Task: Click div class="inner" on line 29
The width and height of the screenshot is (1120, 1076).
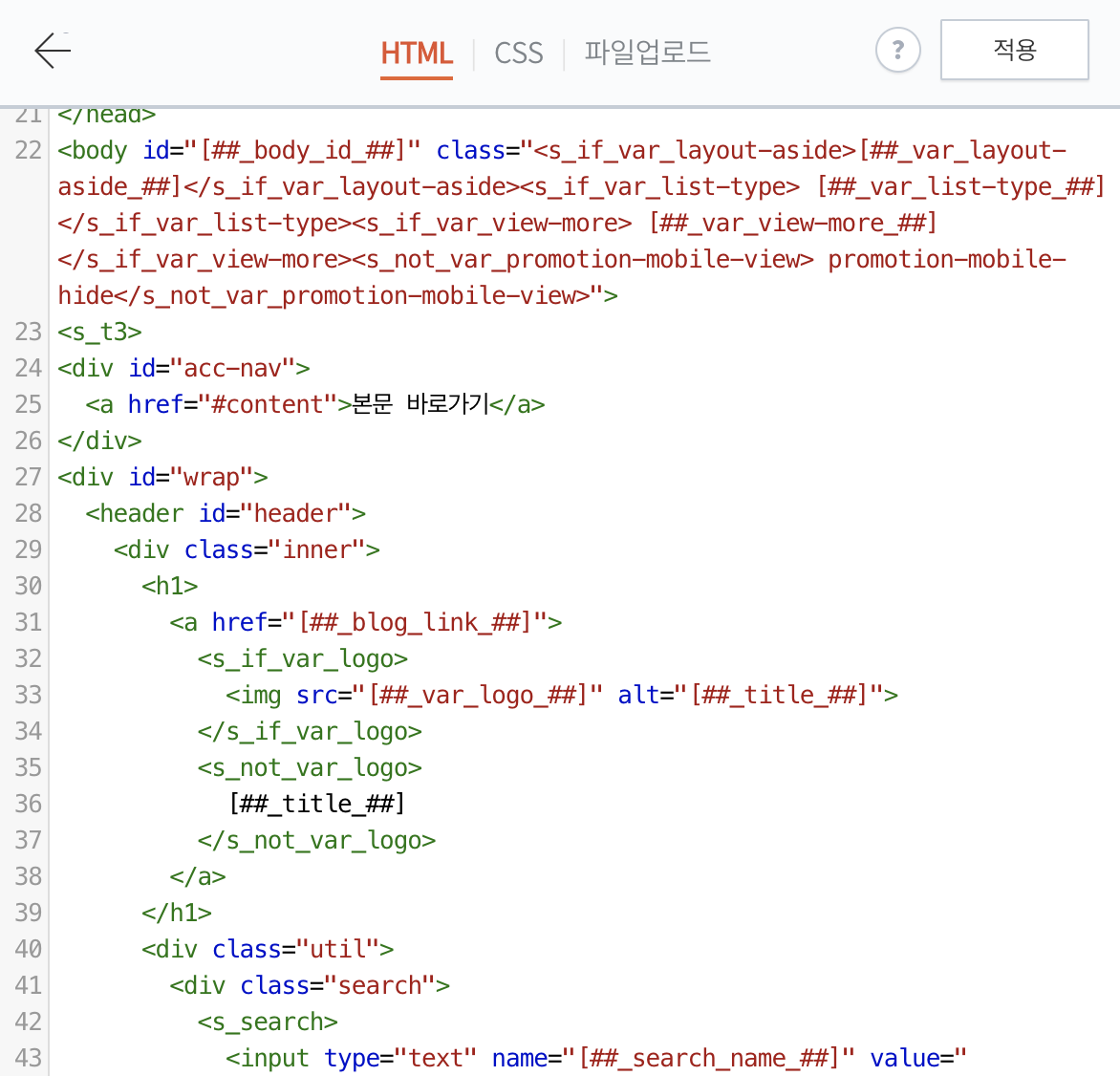Action: [247, 550]
